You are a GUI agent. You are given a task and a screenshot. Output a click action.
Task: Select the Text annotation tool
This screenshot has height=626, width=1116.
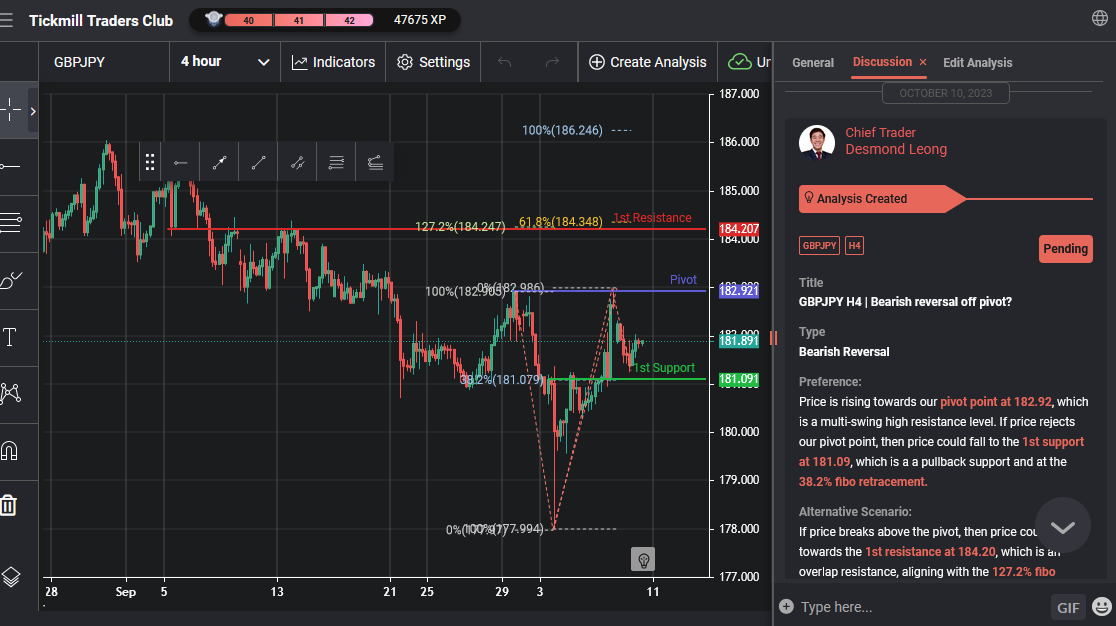(x=10, y=337)
